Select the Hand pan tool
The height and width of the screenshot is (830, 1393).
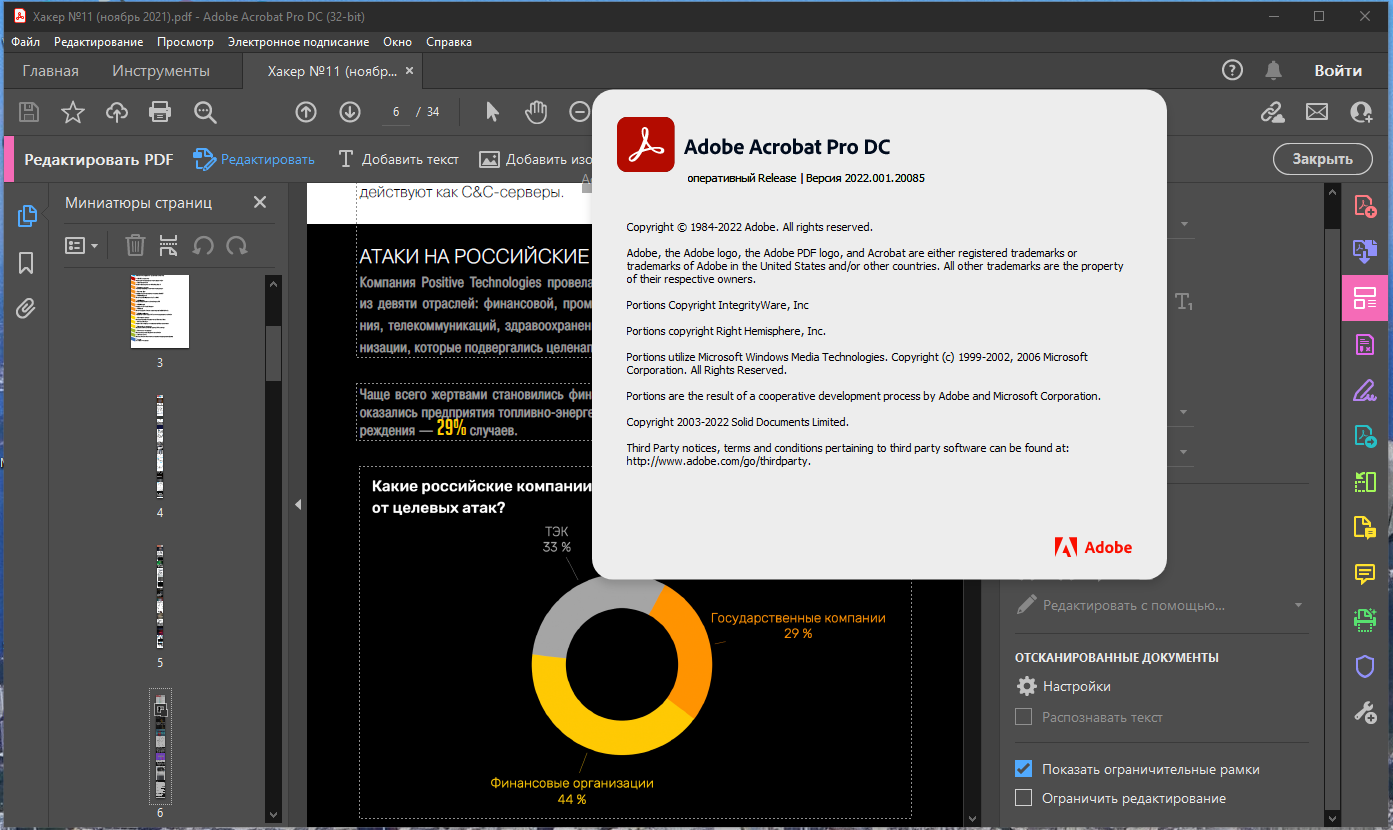[537, 112]
